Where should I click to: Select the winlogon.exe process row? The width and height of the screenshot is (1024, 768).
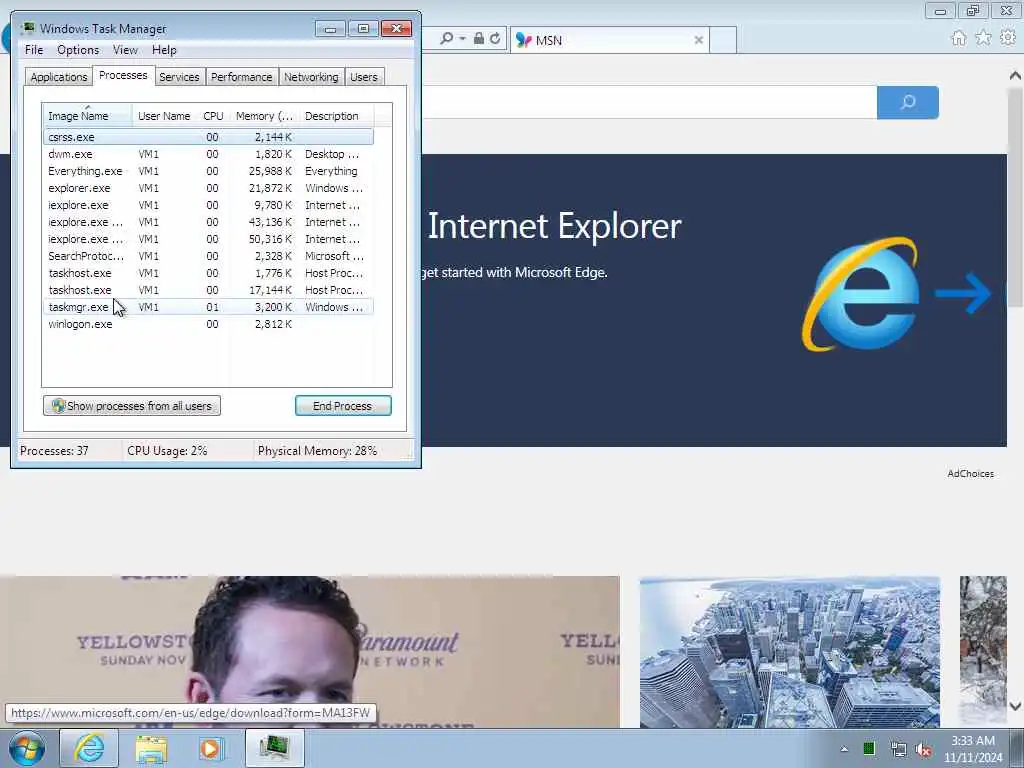(208, 324)
